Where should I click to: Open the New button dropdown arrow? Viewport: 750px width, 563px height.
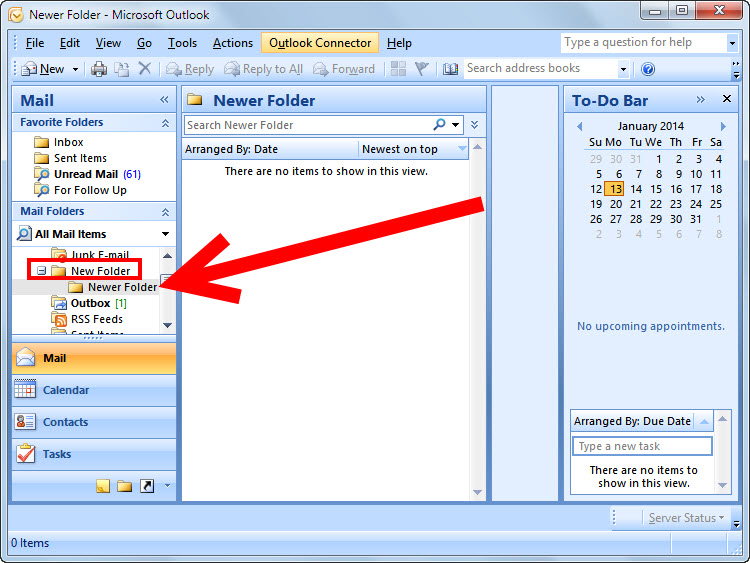75,69
